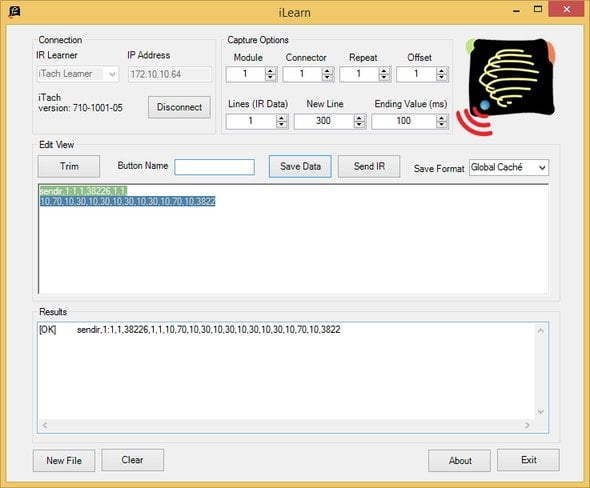
Task: Click the Clear button
Action: point(132,460)
